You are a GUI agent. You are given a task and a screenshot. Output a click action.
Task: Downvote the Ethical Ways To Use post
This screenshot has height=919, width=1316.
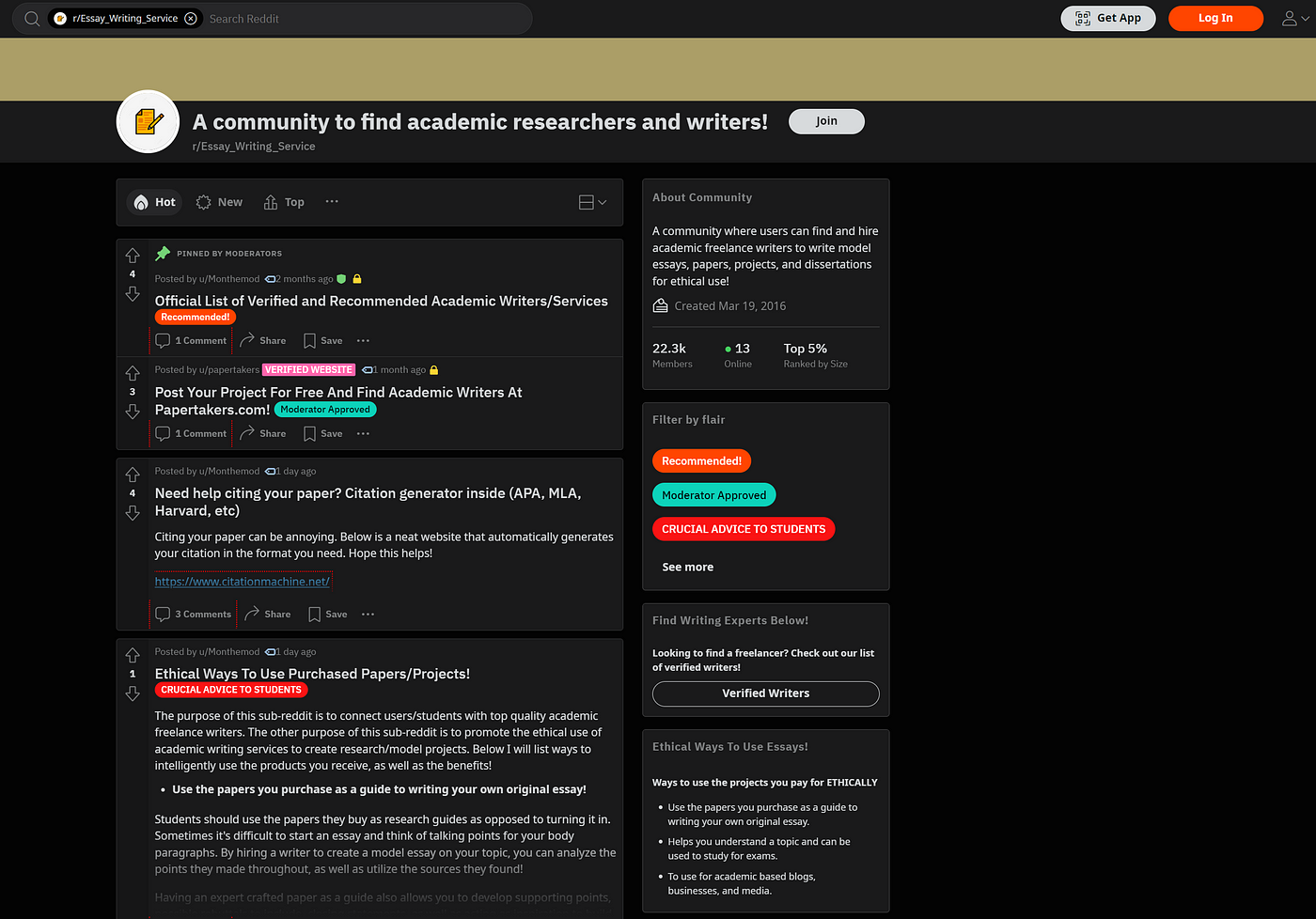pos(133,693)
